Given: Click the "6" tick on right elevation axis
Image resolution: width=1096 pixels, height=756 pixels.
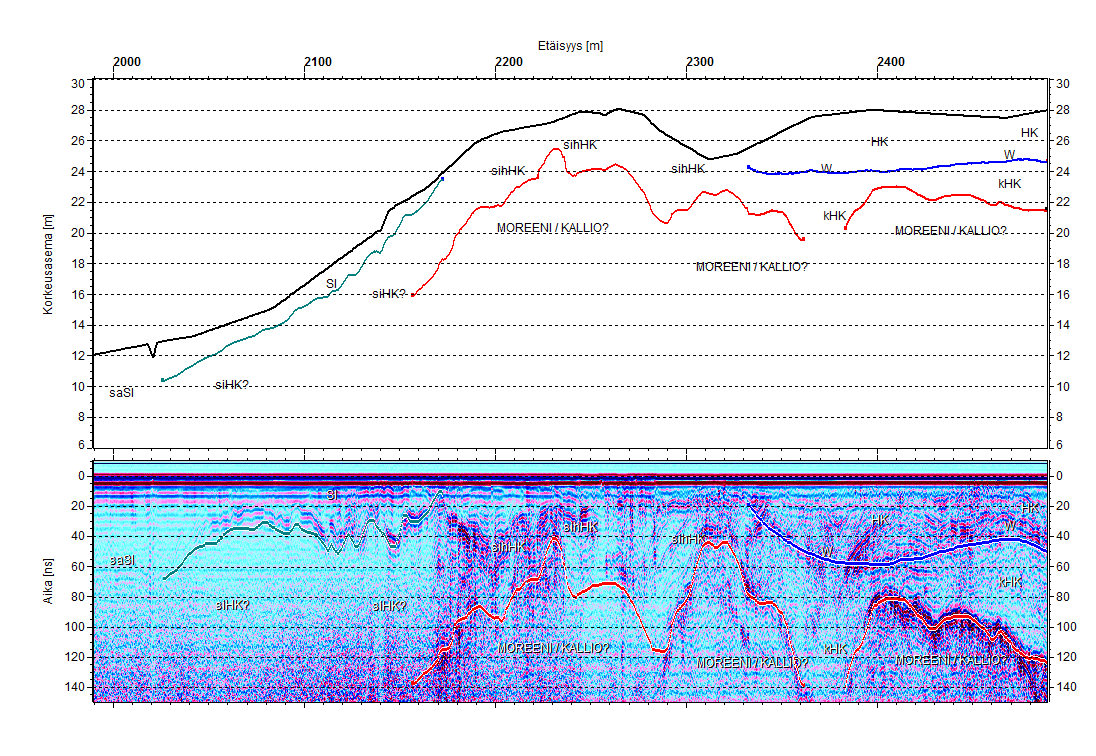Looking at the screenshot, I should (1061, 446).
